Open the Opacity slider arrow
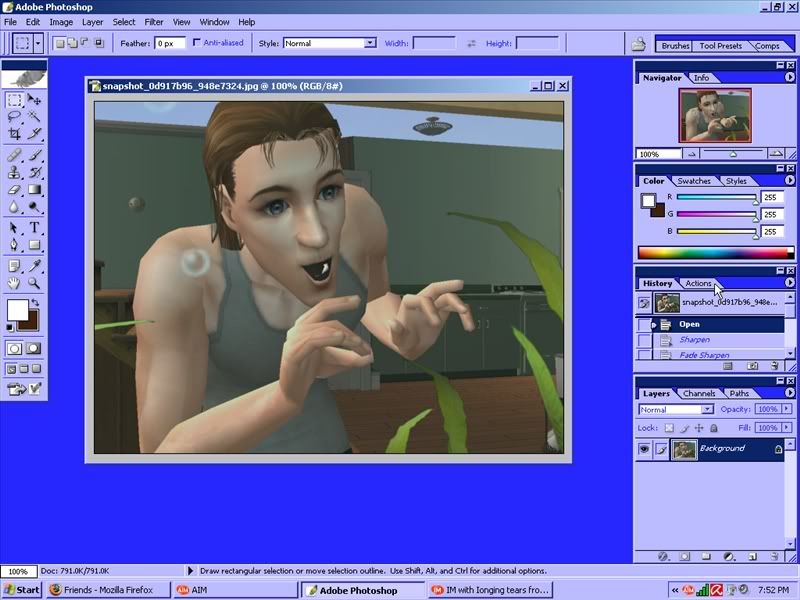This screenshot has width=800, height=600. 787,409
